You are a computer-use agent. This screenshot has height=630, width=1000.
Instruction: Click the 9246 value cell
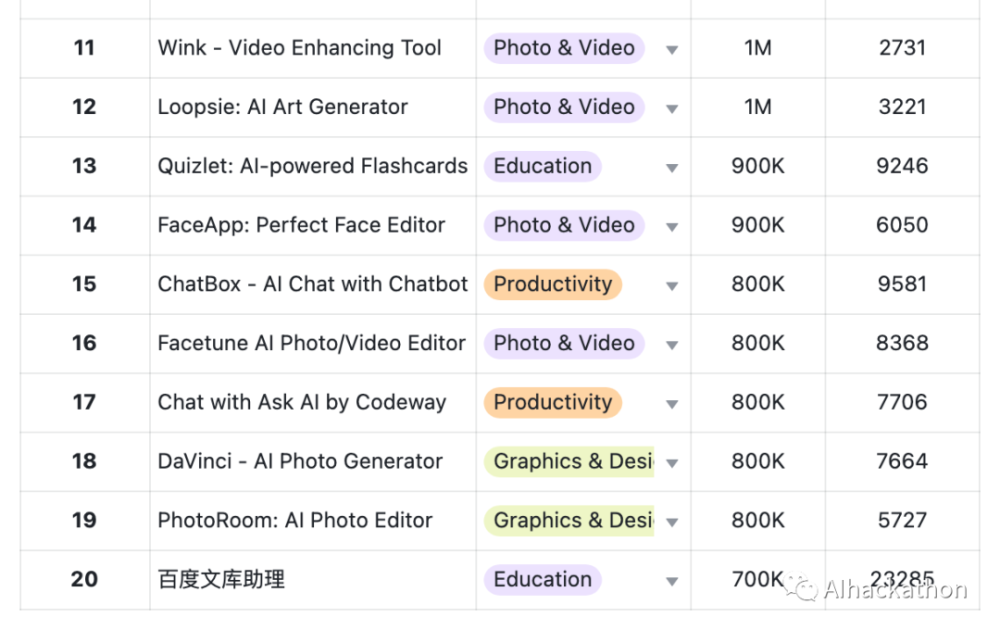[902, 166]
